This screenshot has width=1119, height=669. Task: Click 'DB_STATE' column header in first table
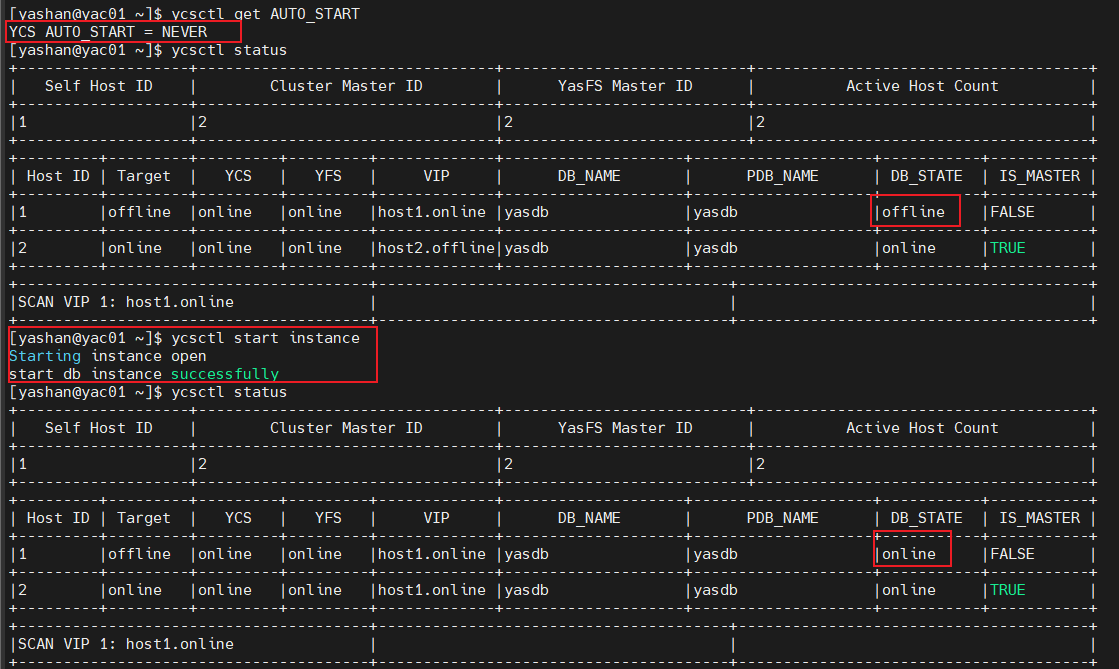[x=926, y=176]
